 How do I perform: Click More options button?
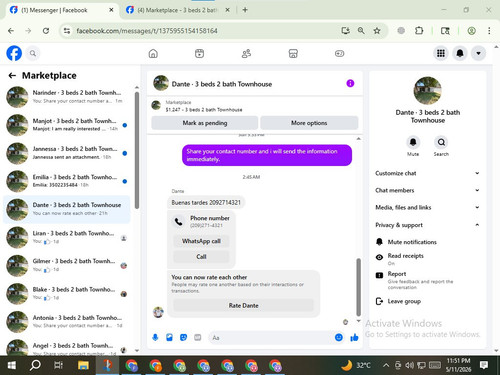click(309, 123)
